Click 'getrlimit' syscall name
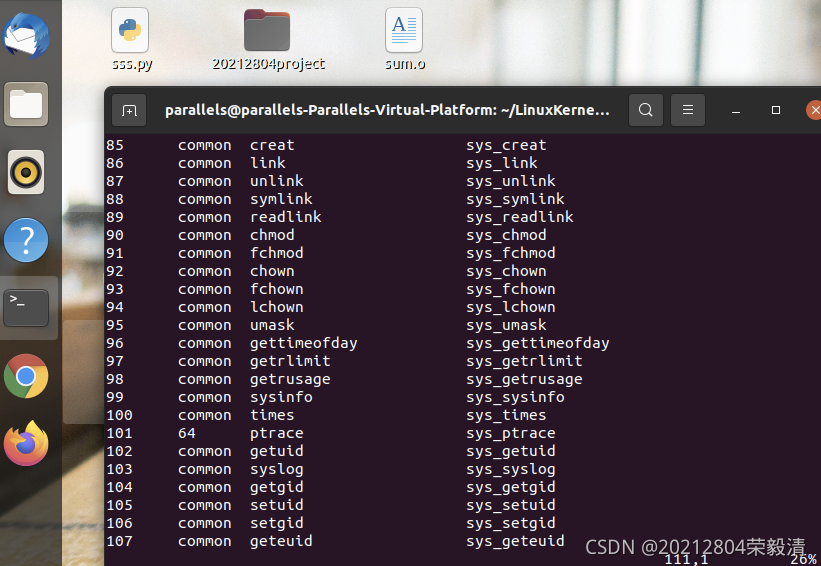821x566 pixels. click(290, 362)
